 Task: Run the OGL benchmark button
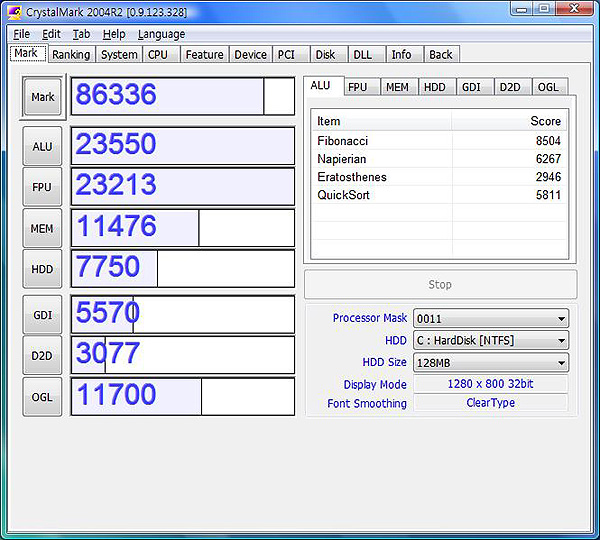42,397
